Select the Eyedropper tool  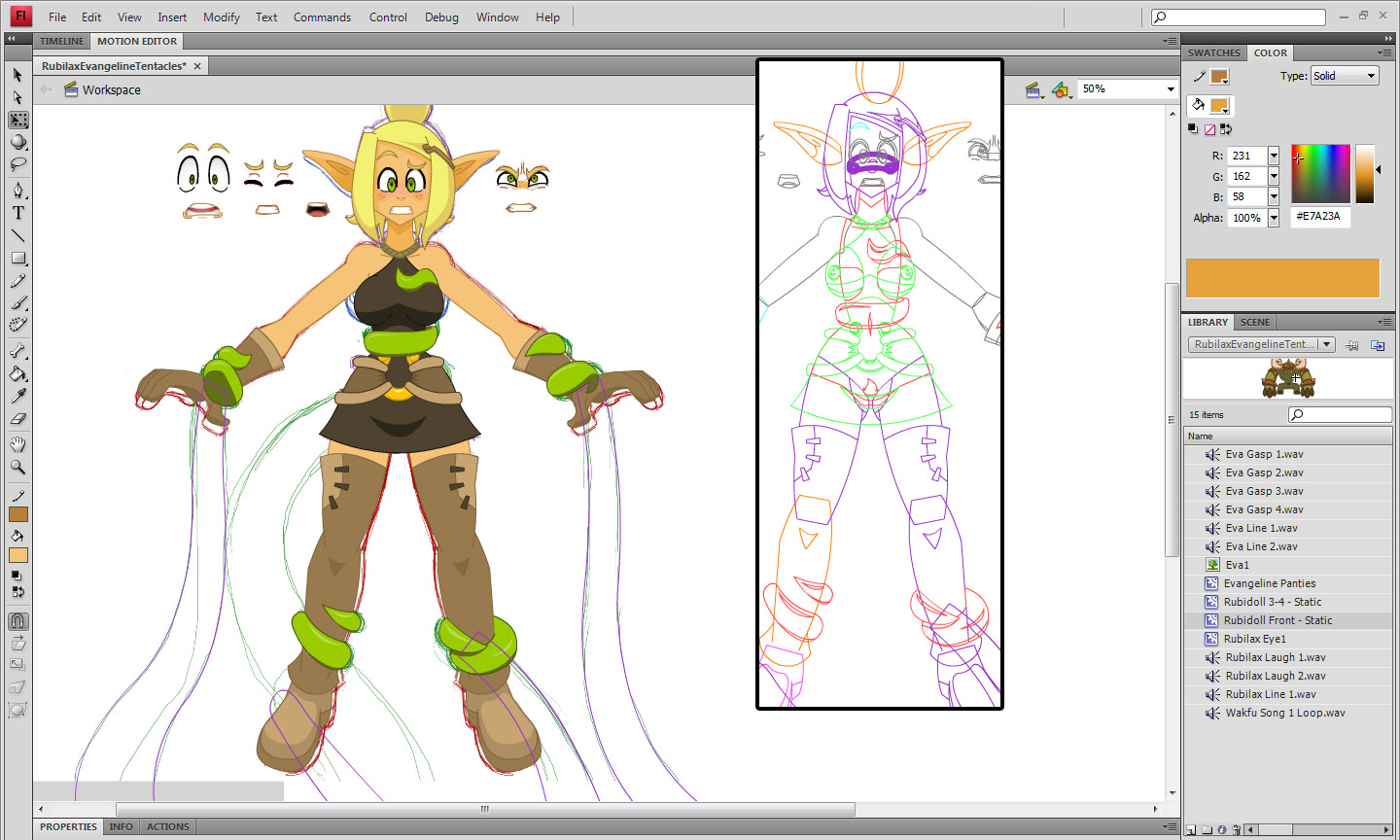17,396
